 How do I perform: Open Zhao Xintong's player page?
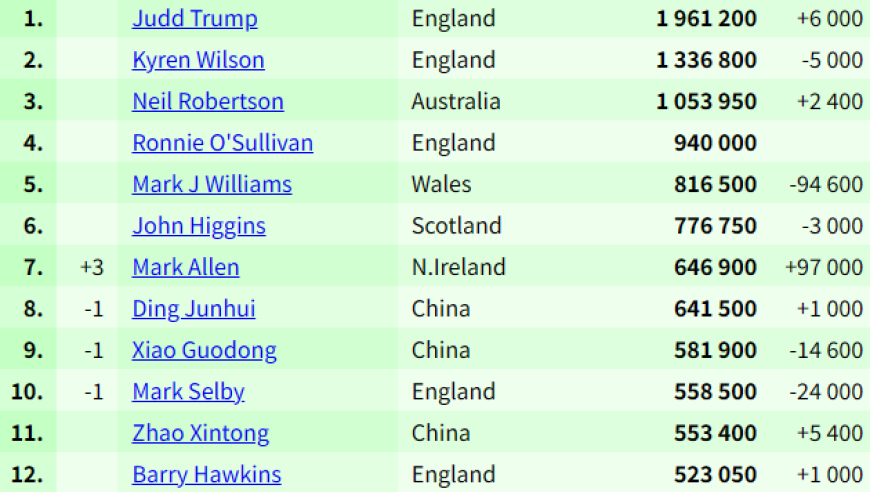coord(200,434)
